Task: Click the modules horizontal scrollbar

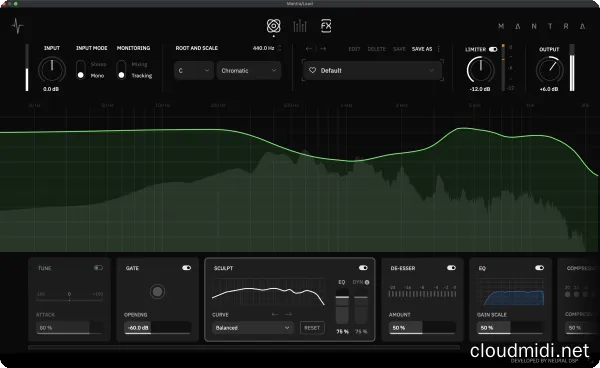Action: tap(244, 347)
